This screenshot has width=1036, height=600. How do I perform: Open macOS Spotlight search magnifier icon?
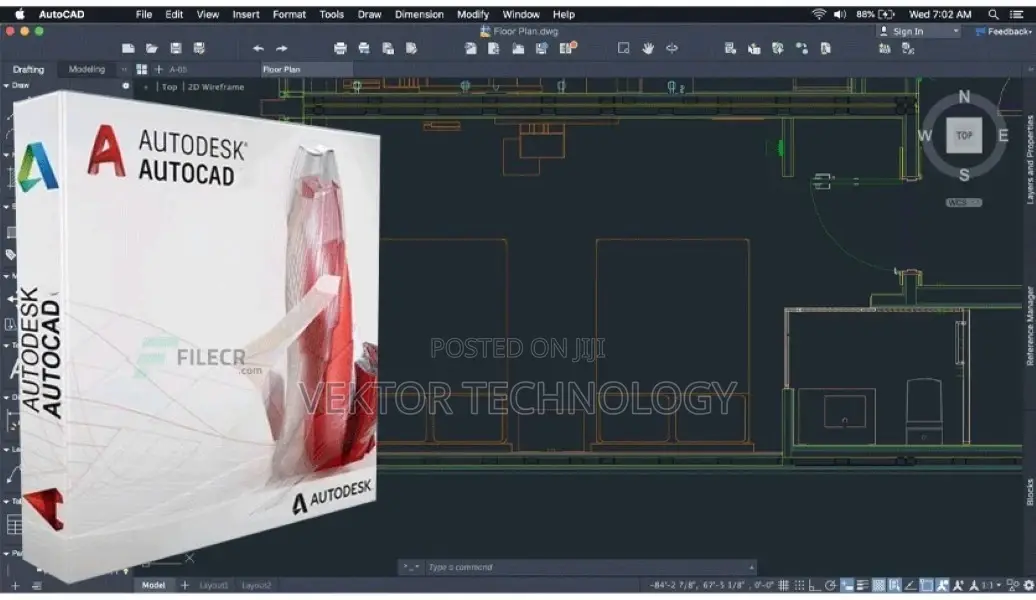(993, 14)
